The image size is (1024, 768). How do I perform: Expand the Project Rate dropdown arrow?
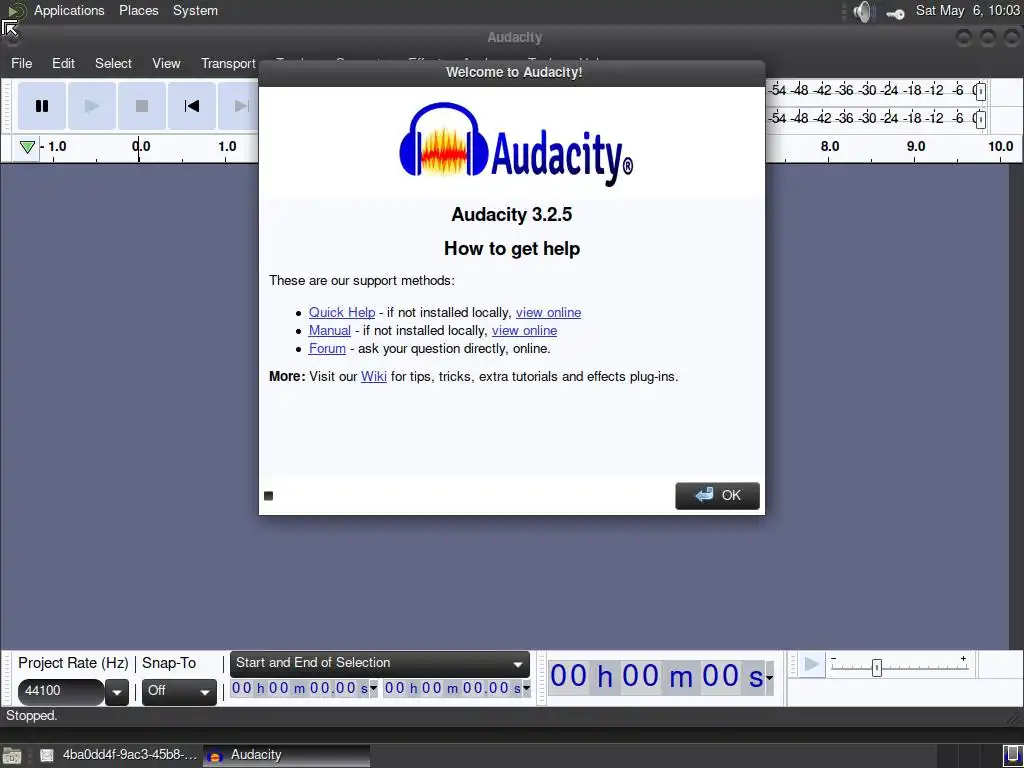click(116, 692)
